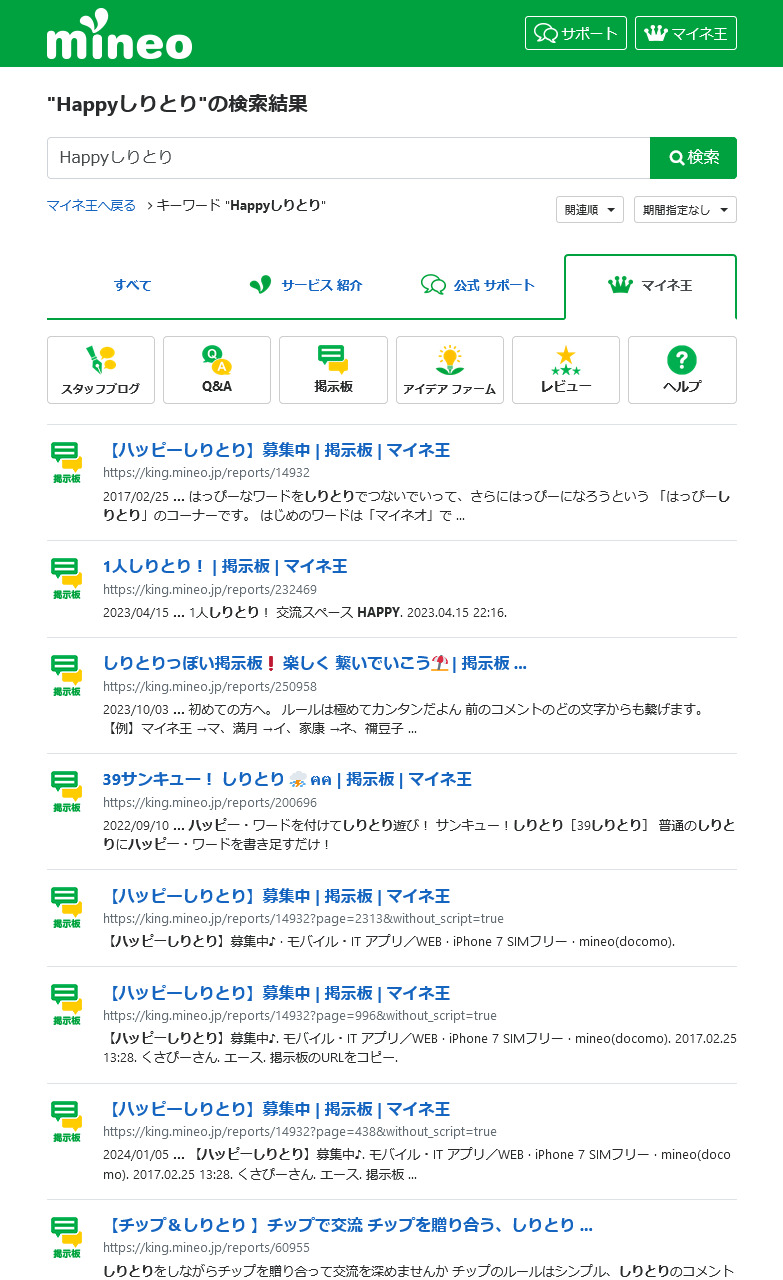Viewport: 783px width, 1280px height.
Task: Click URL text king.mineo.jp/reports/232469
Action: (210, 590)
